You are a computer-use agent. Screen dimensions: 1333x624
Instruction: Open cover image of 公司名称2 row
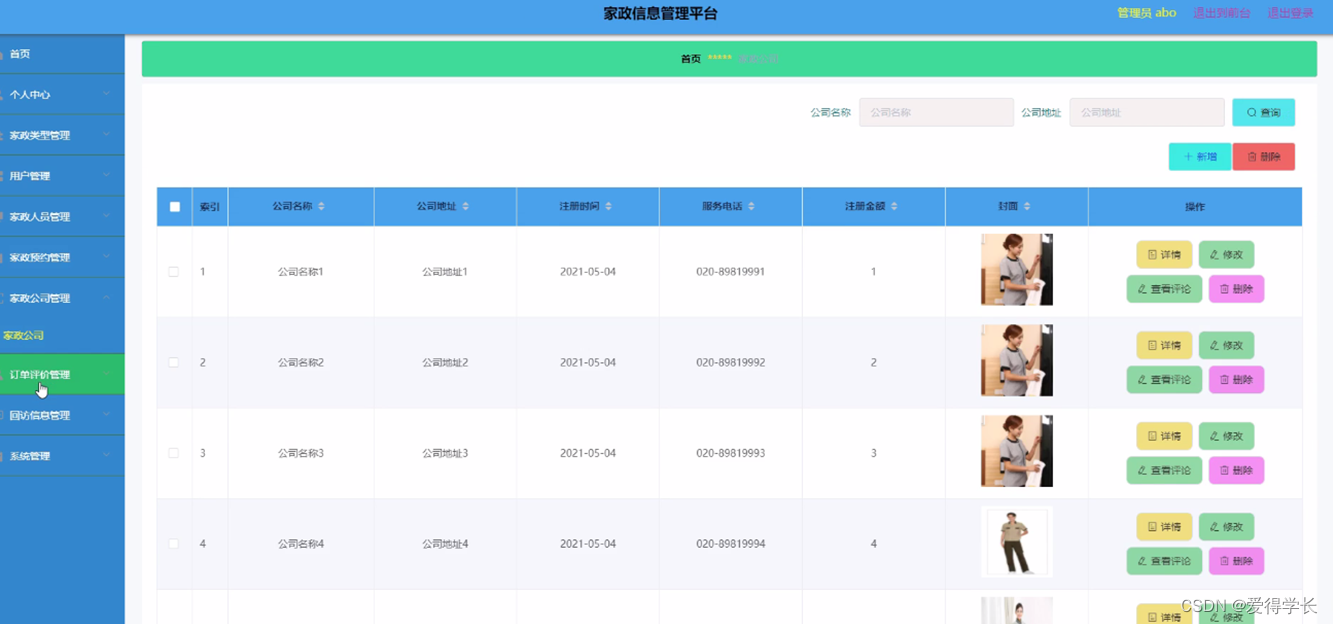click(1016, 360)
